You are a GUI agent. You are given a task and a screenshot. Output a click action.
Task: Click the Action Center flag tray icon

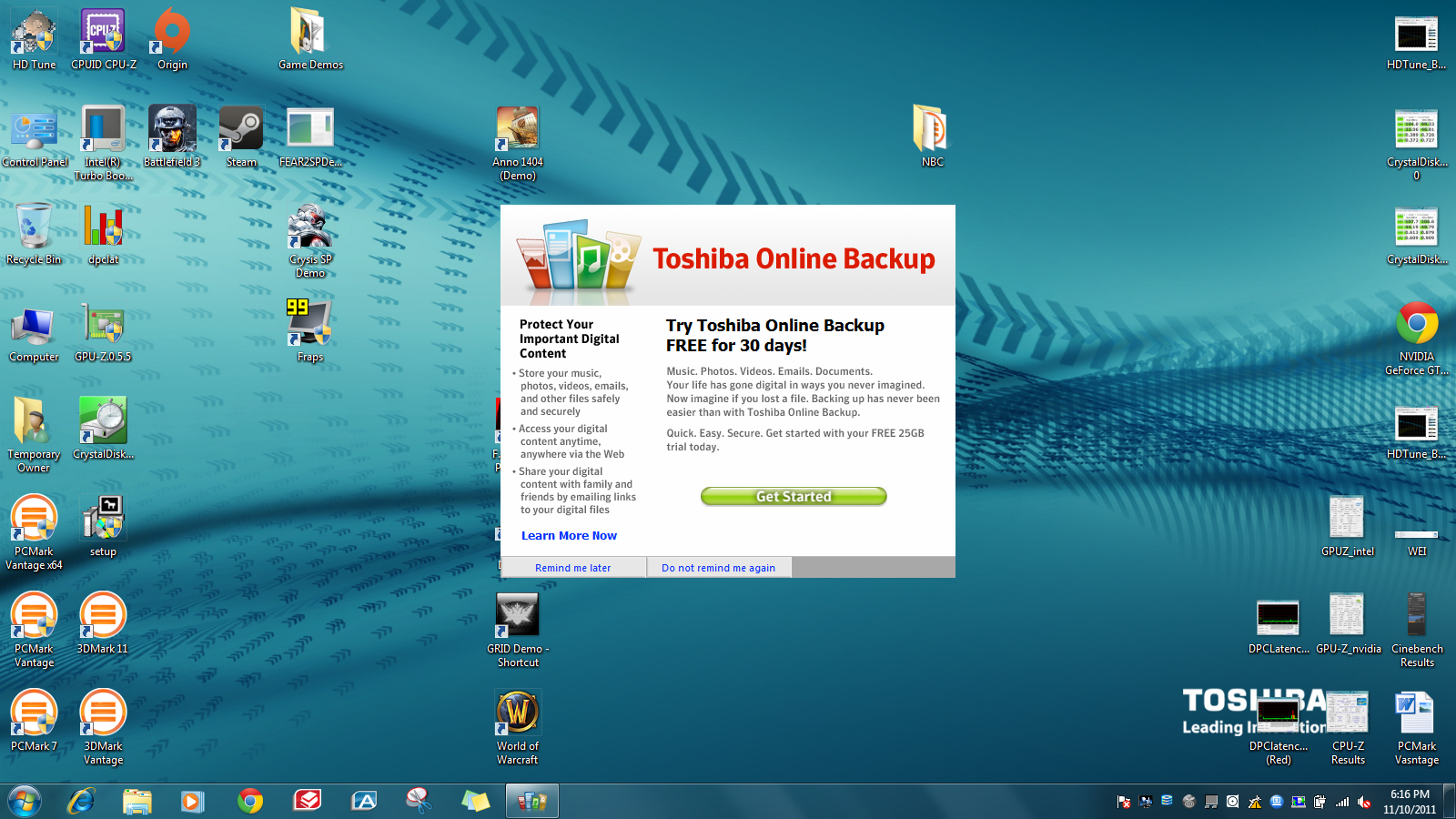coord(1124,802)
